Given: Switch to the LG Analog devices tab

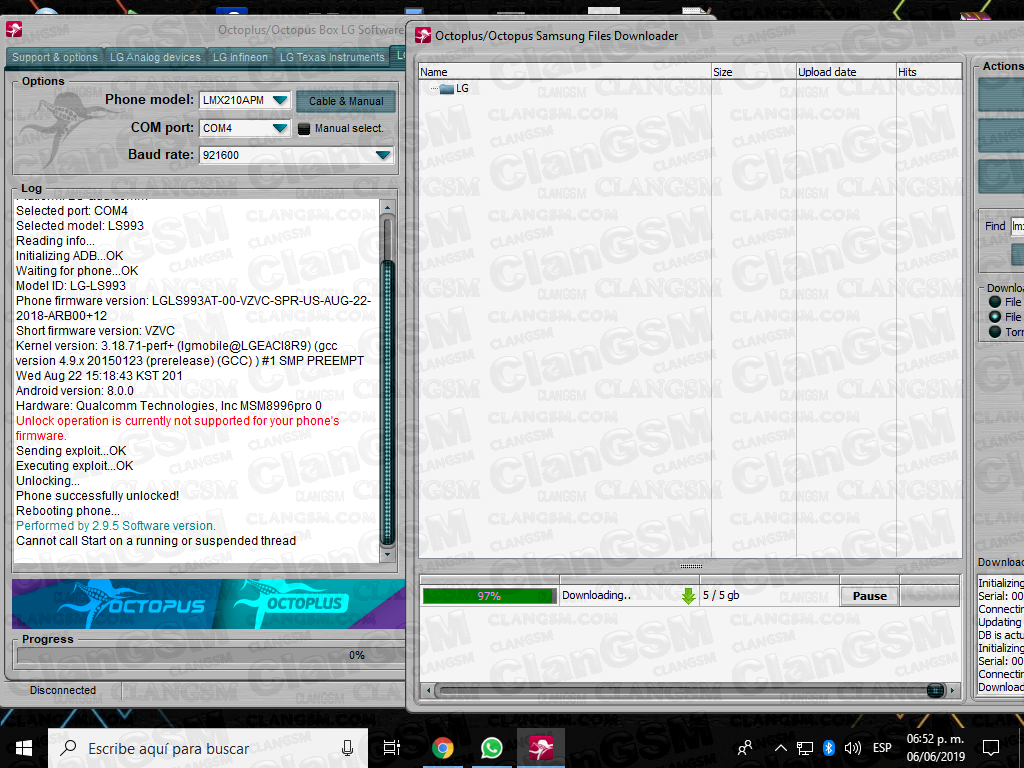Looking at the screenshot, I should pos(155,57).
